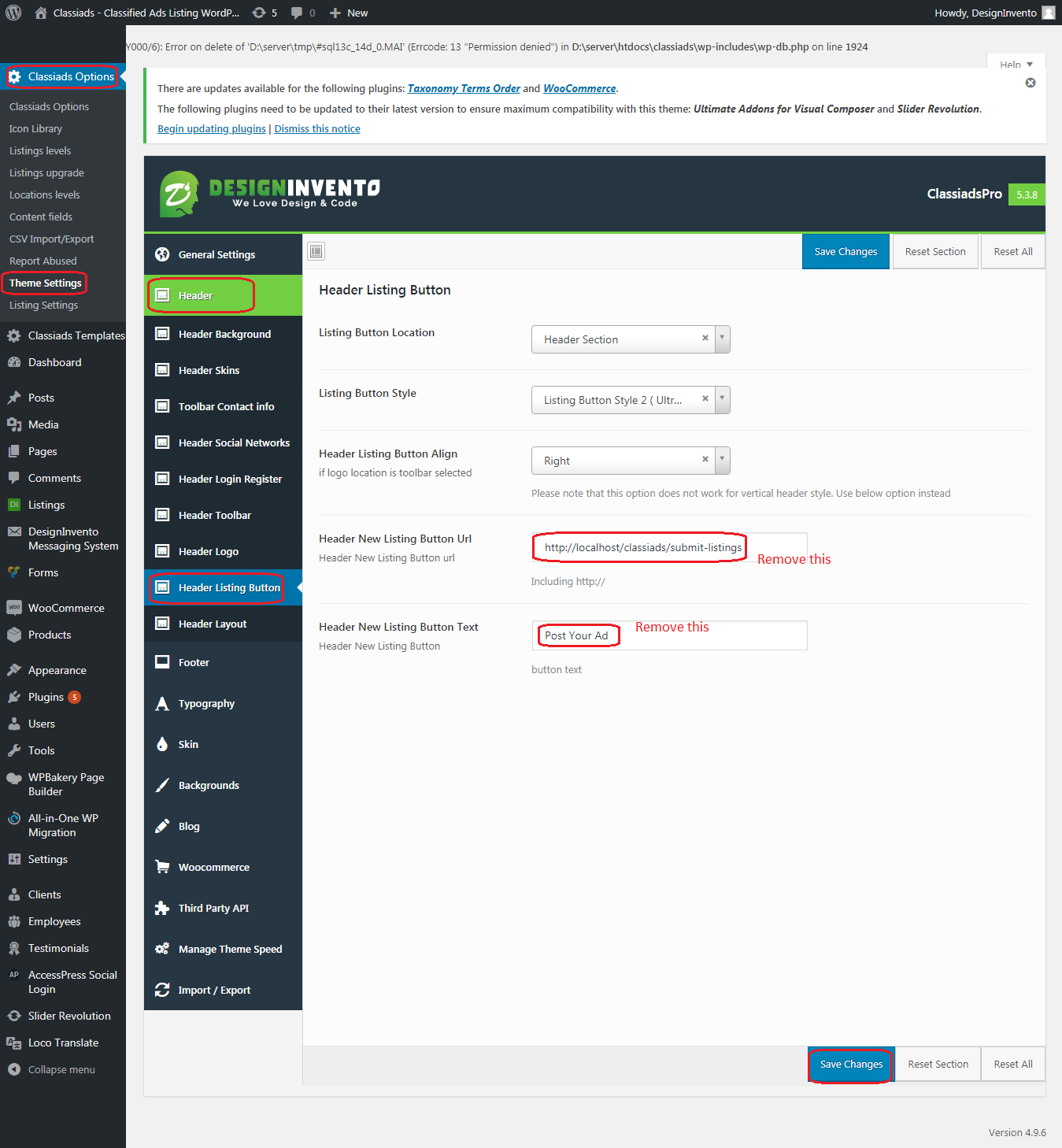Click the top Reset Section button
This screenshot has width=1062, height=1148.
pyautogui.click(x=935, y=251)
